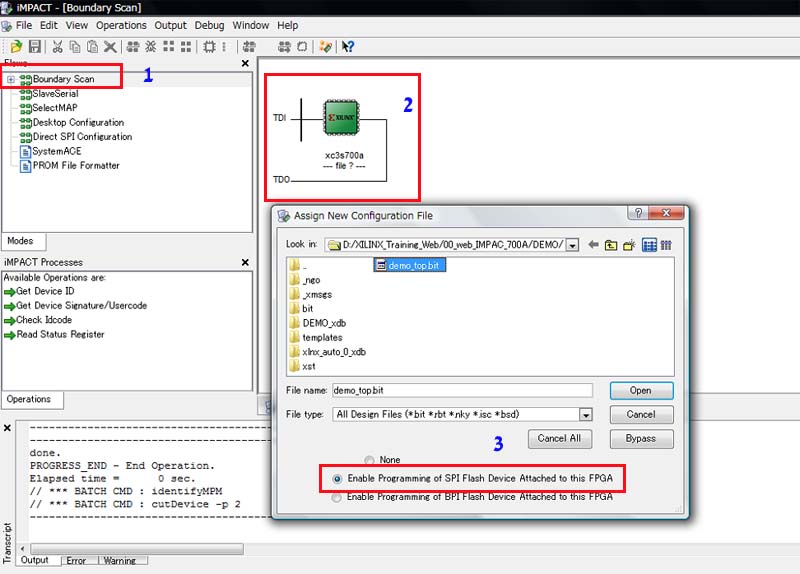Click the vertical dots toolbar icon
The width and height of the screenshot is (800, 574).
pyautogui.click(x=224, y=47)
